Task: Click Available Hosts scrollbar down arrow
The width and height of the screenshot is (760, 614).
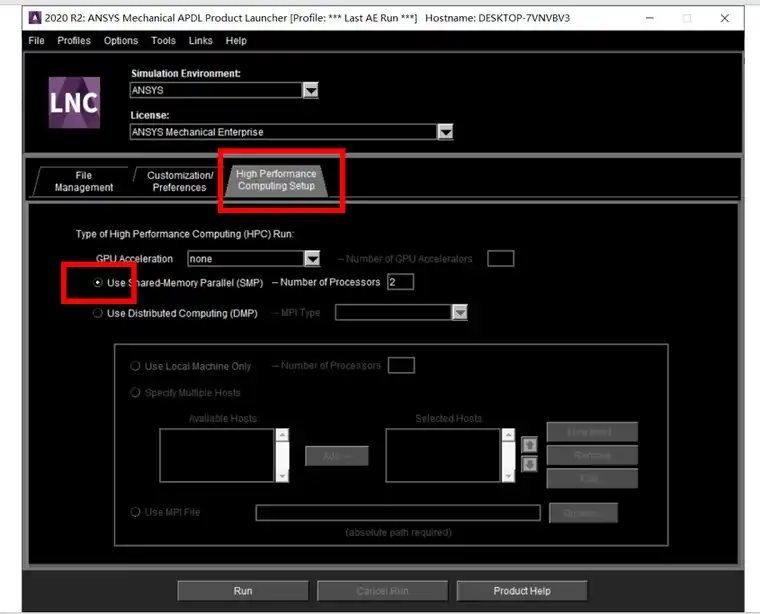Action: tap(282, 476)
